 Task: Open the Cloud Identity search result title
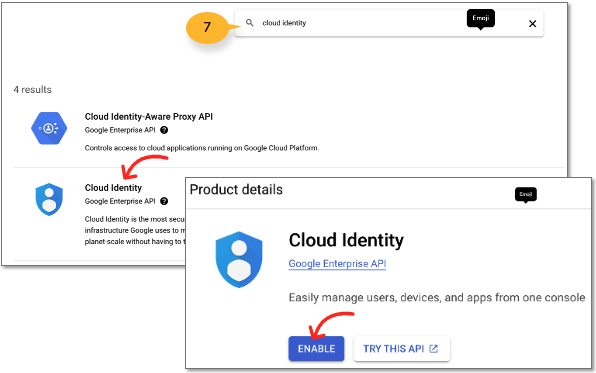pos(113,187)
